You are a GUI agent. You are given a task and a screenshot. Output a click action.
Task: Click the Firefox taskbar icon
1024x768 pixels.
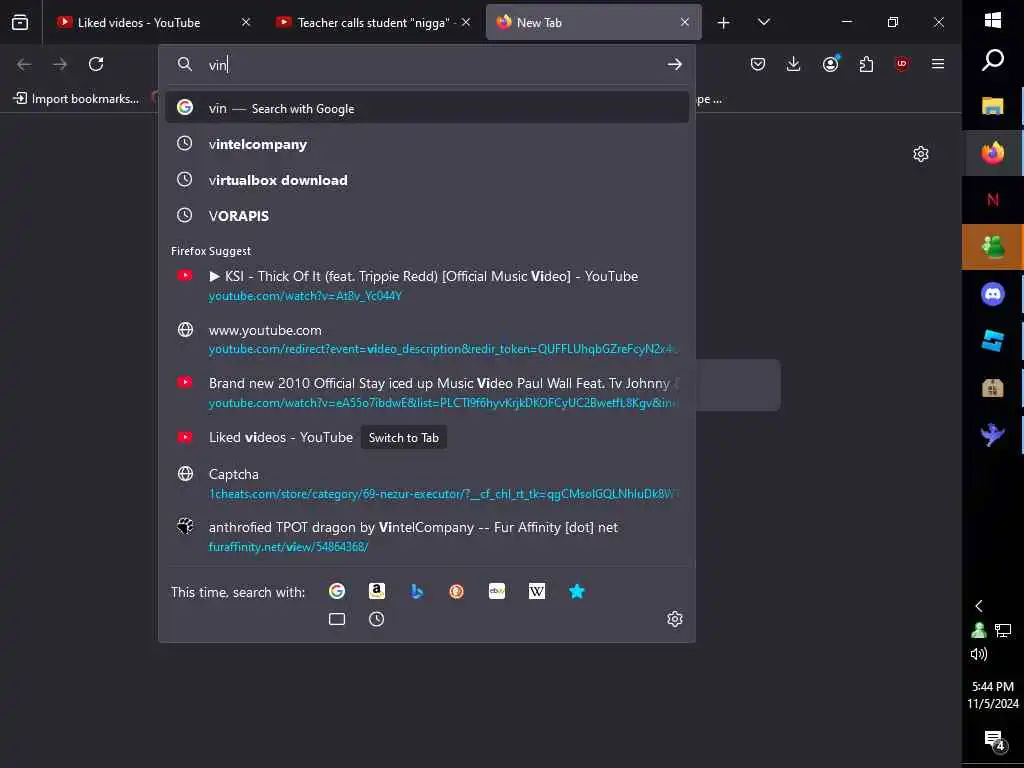(993, 153)
